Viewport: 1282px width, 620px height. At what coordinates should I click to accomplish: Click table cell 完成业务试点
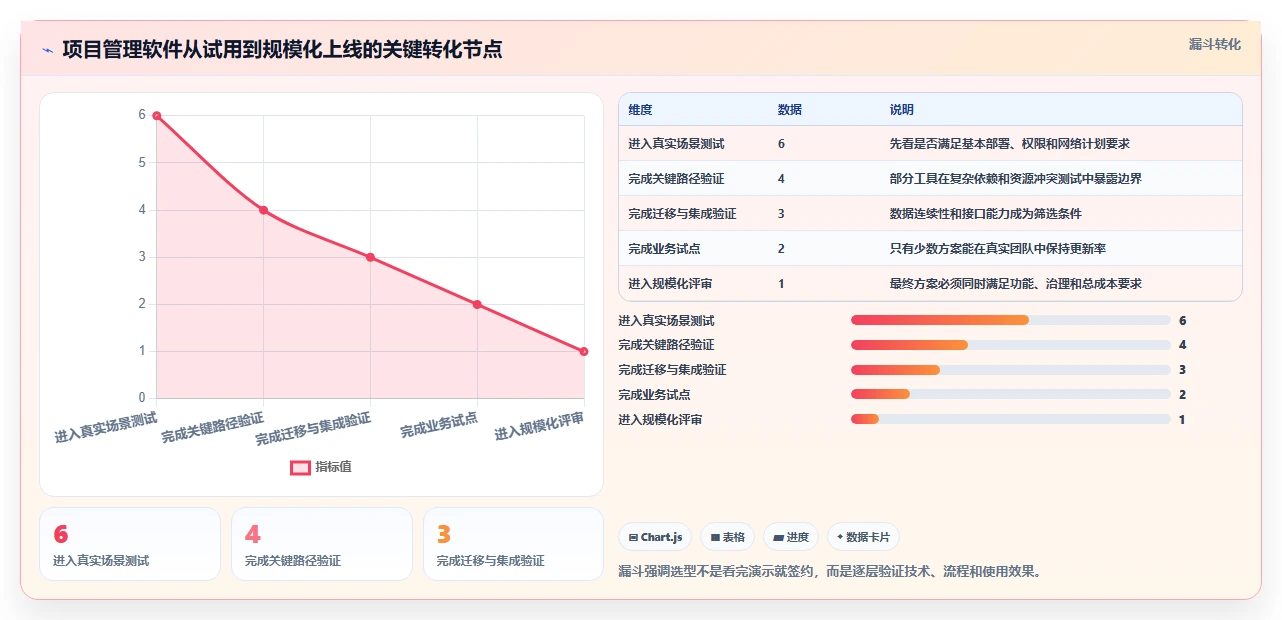click(664, 249)
